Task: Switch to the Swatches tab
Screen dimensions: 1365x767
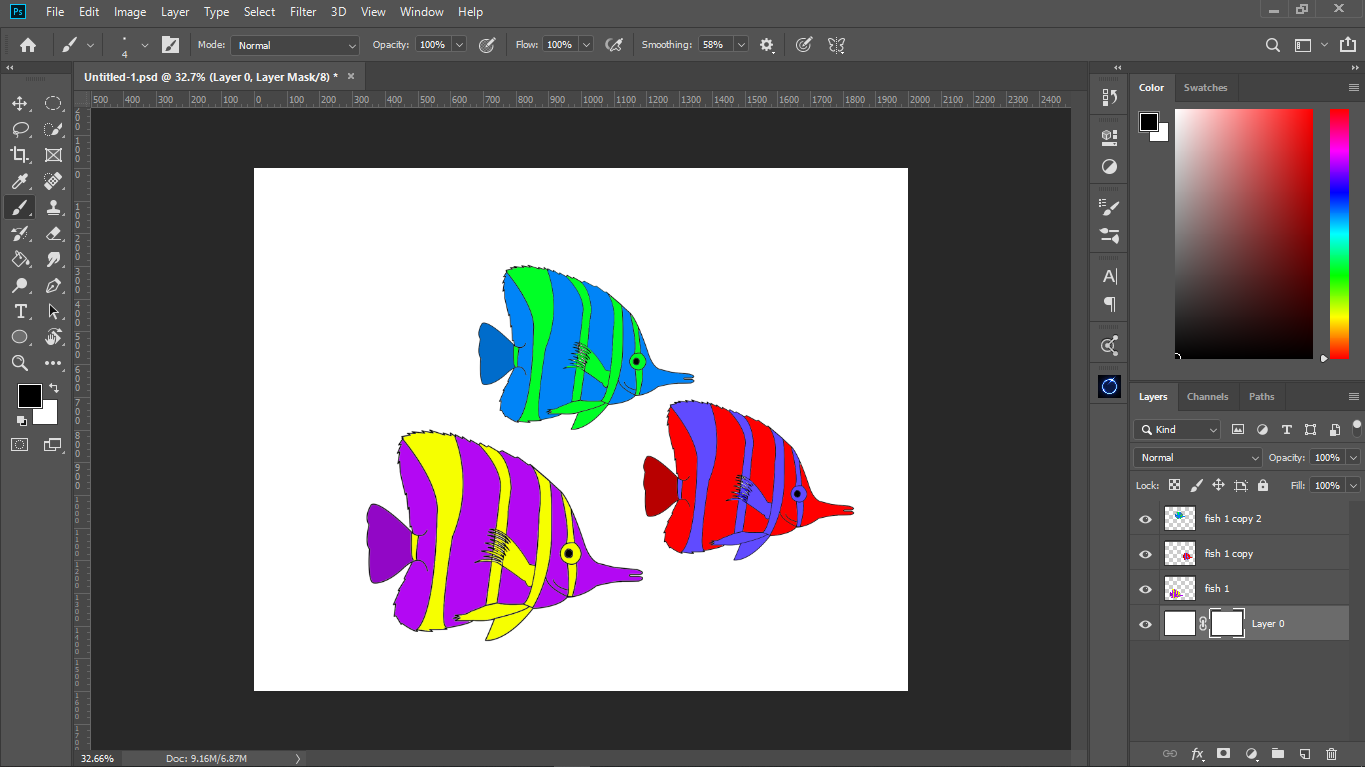Action: 1205,88
